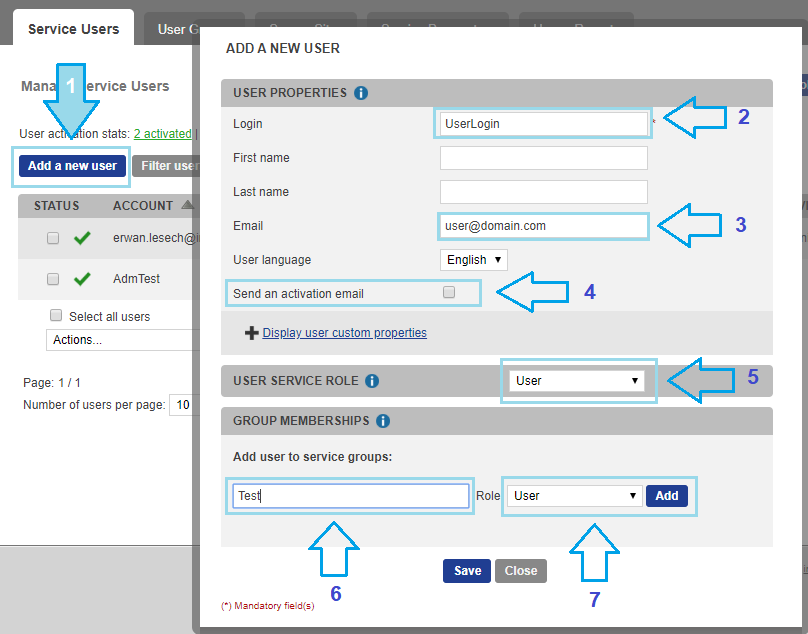Enable the Send an activation email checkbox
Image resolution: width=808 pixels, height=634 pixels.
coord(449,293)
